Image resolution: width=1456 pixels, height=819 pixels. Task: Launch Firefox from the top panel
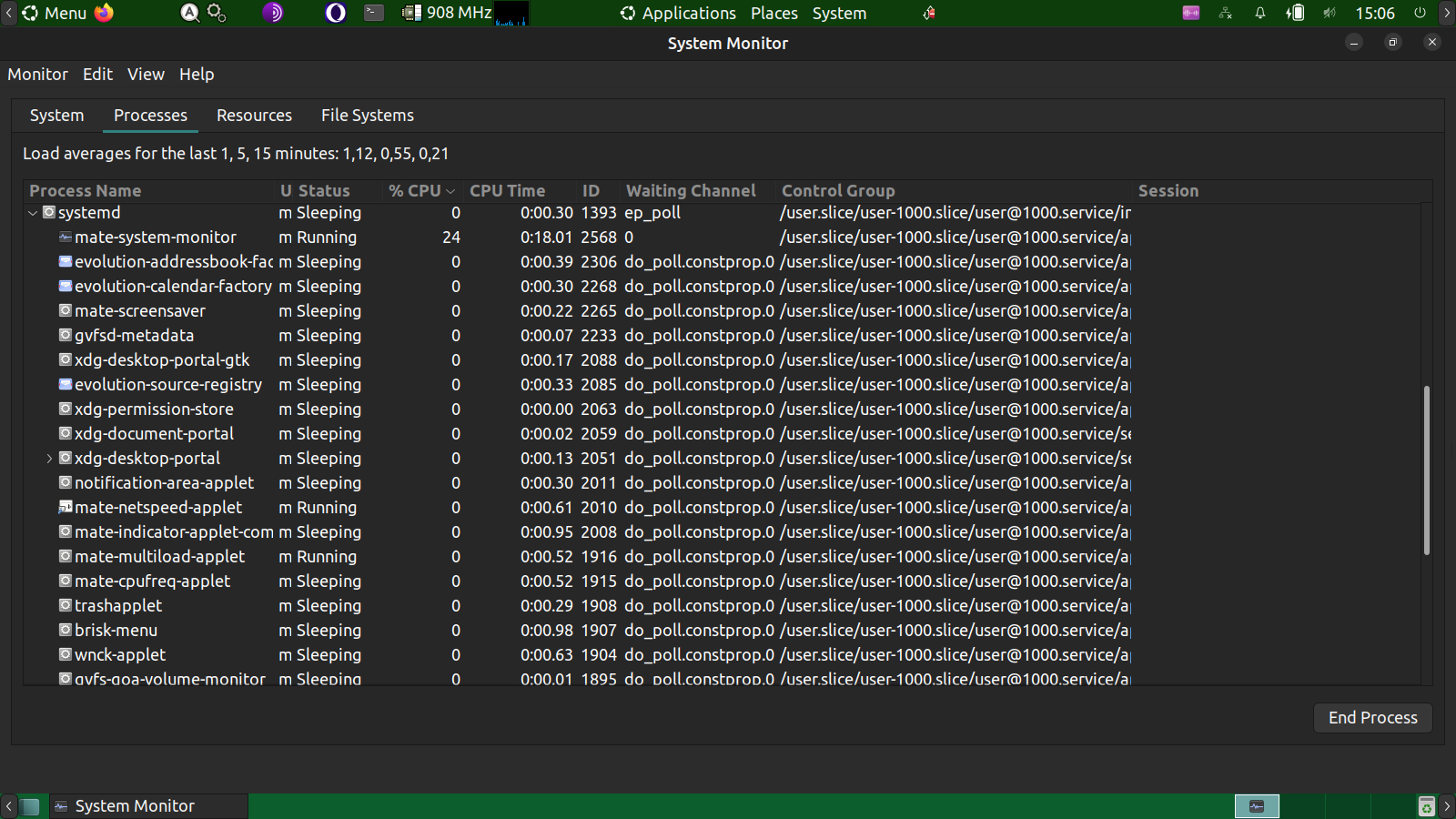[x=104, y=13]
